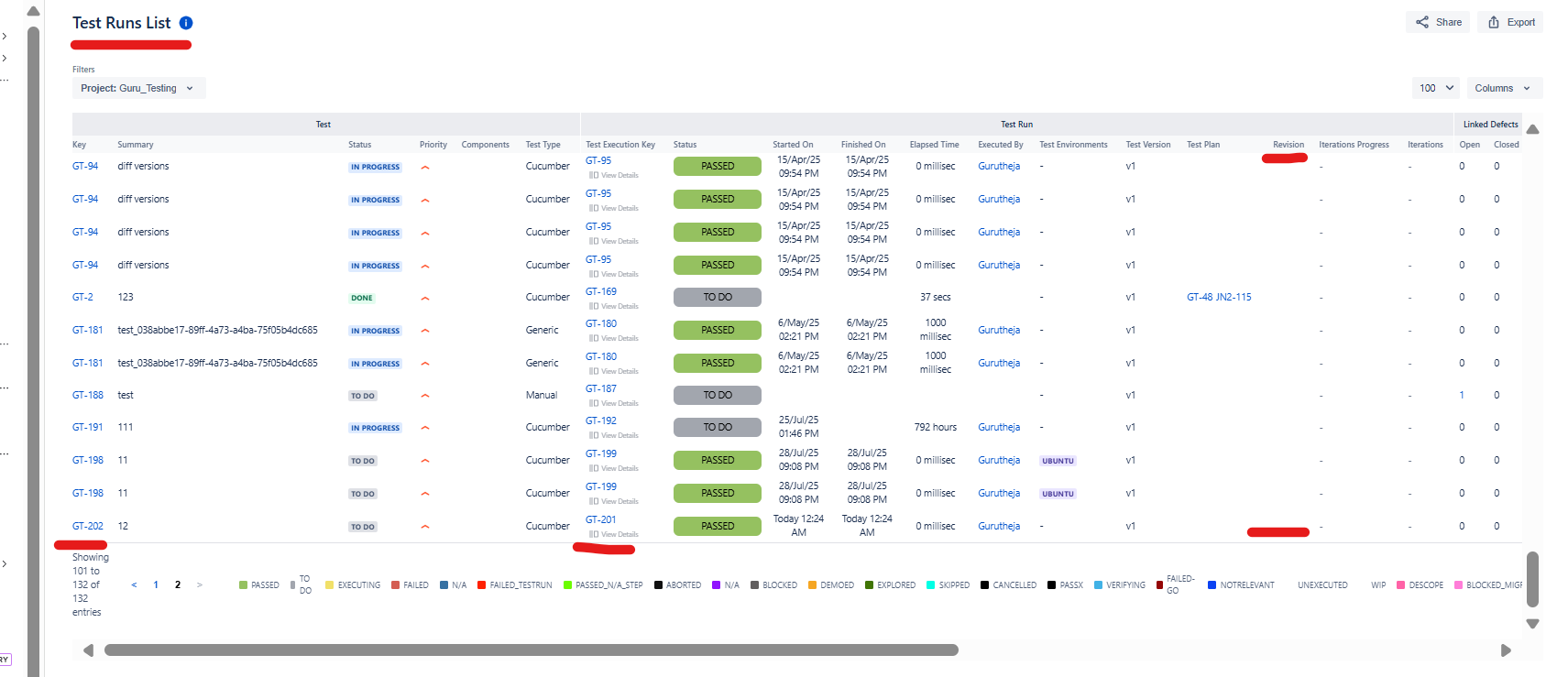Click the previous page arrow in pagination

click(x=134, y=584)
